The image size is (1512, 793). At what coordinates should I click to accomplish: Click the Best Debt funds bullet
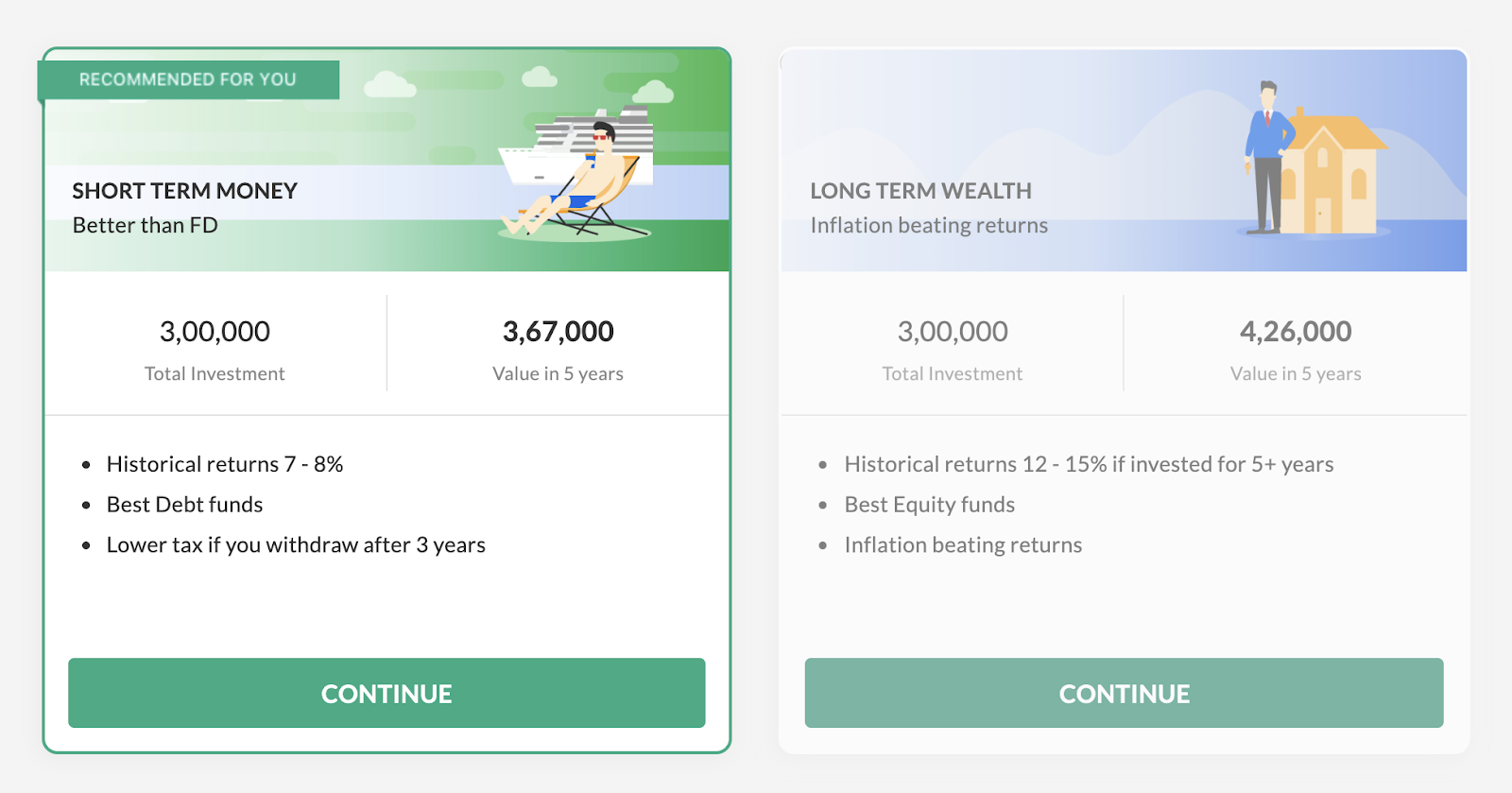(184, 505)
